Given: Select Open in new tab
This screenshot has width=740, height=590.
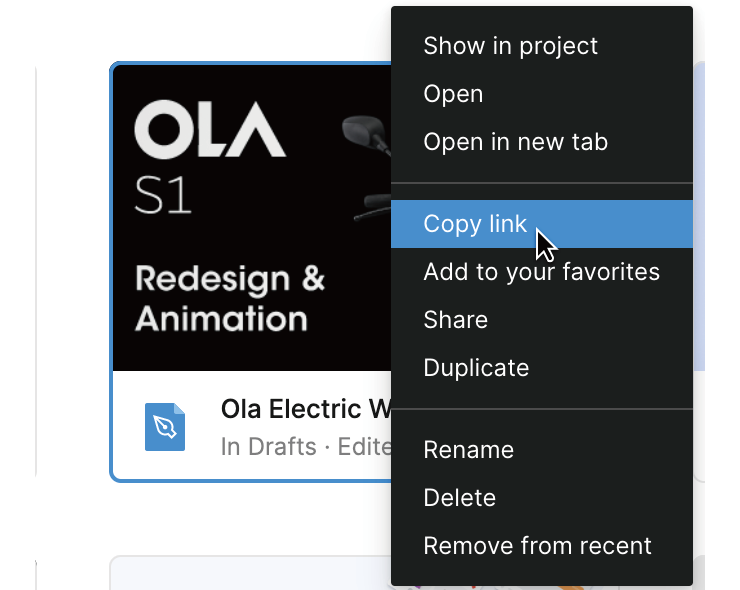Looking at the screenshot, I should (x=542, y=142).
